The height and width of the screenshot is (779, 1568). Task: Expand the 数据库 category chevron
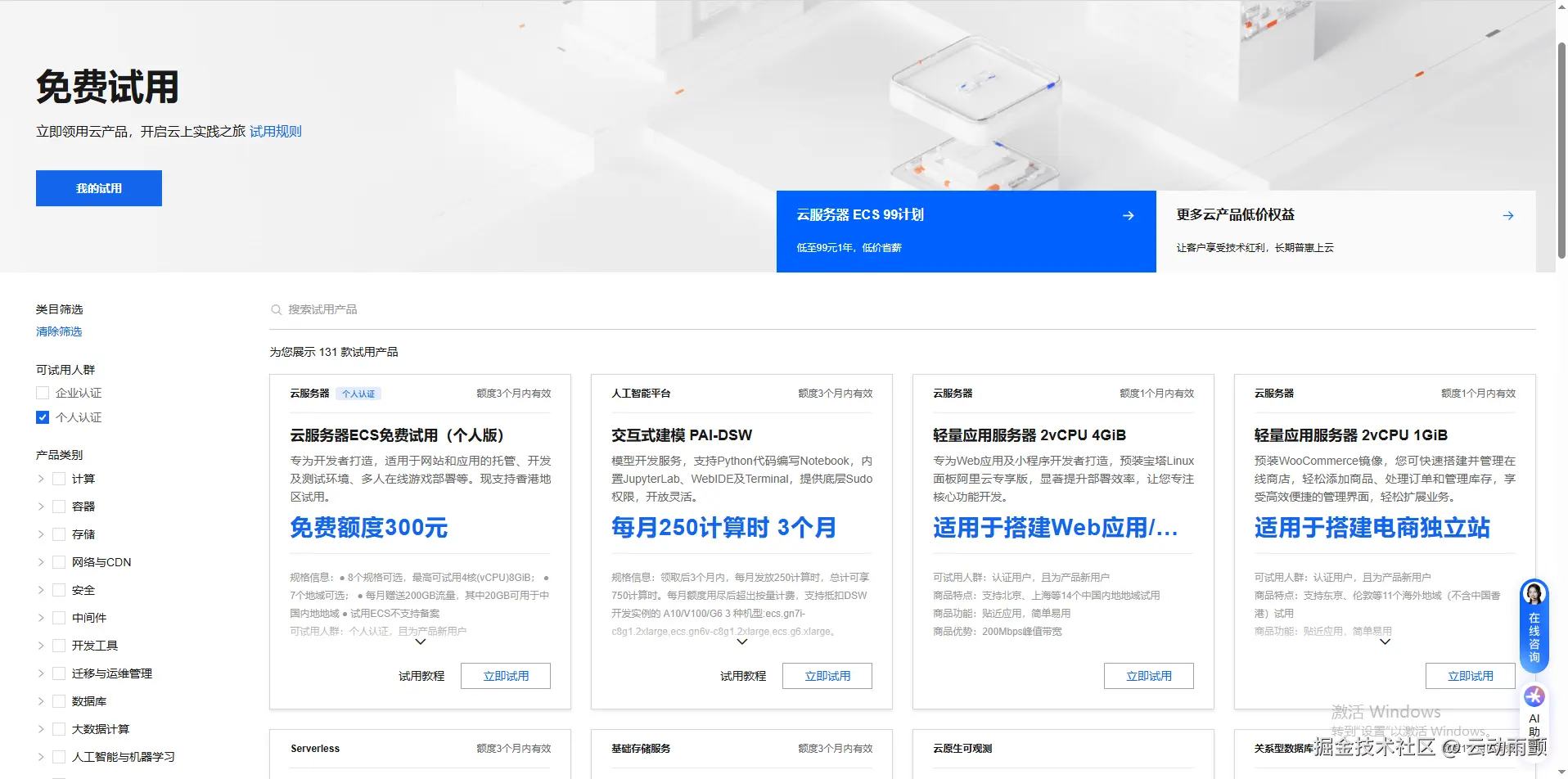tap(41, 701)
